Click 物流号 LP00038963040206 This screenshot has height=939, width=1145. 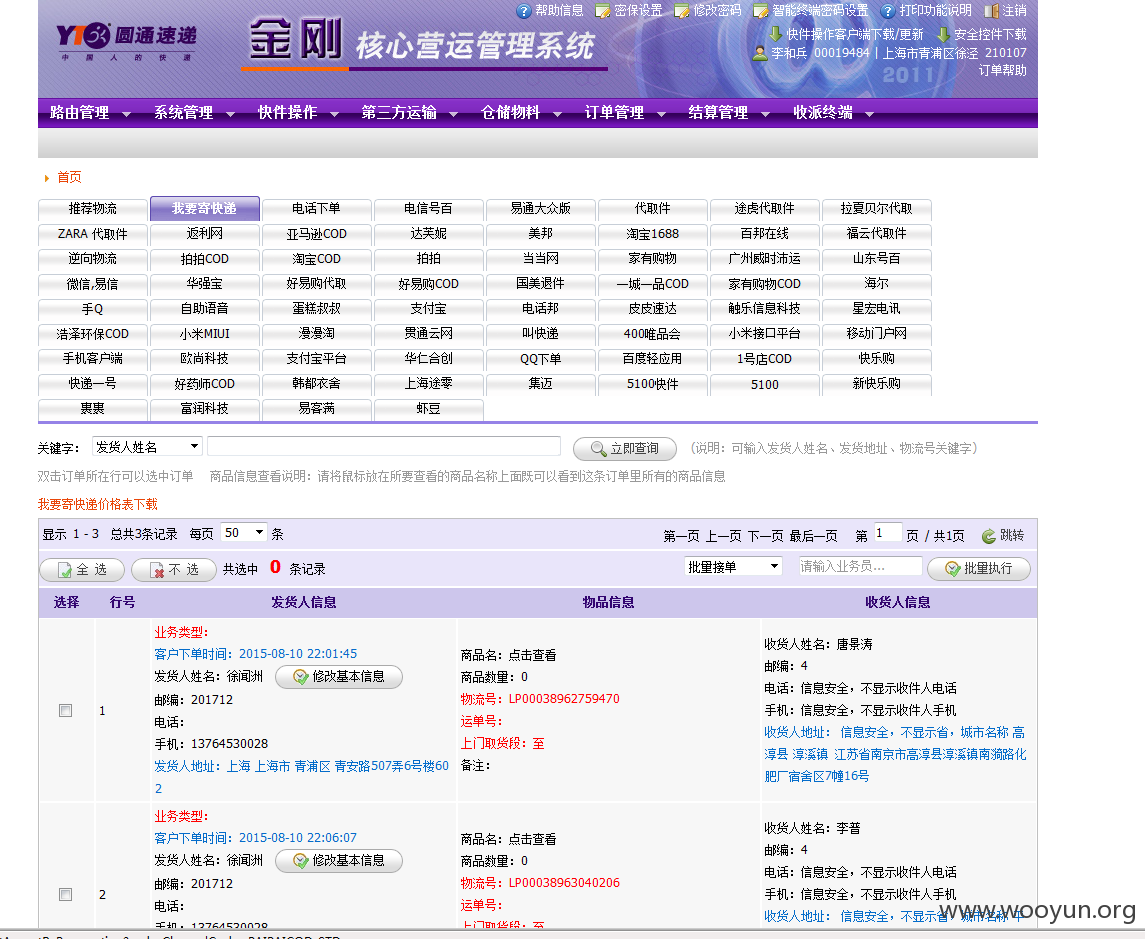(540, 883)
